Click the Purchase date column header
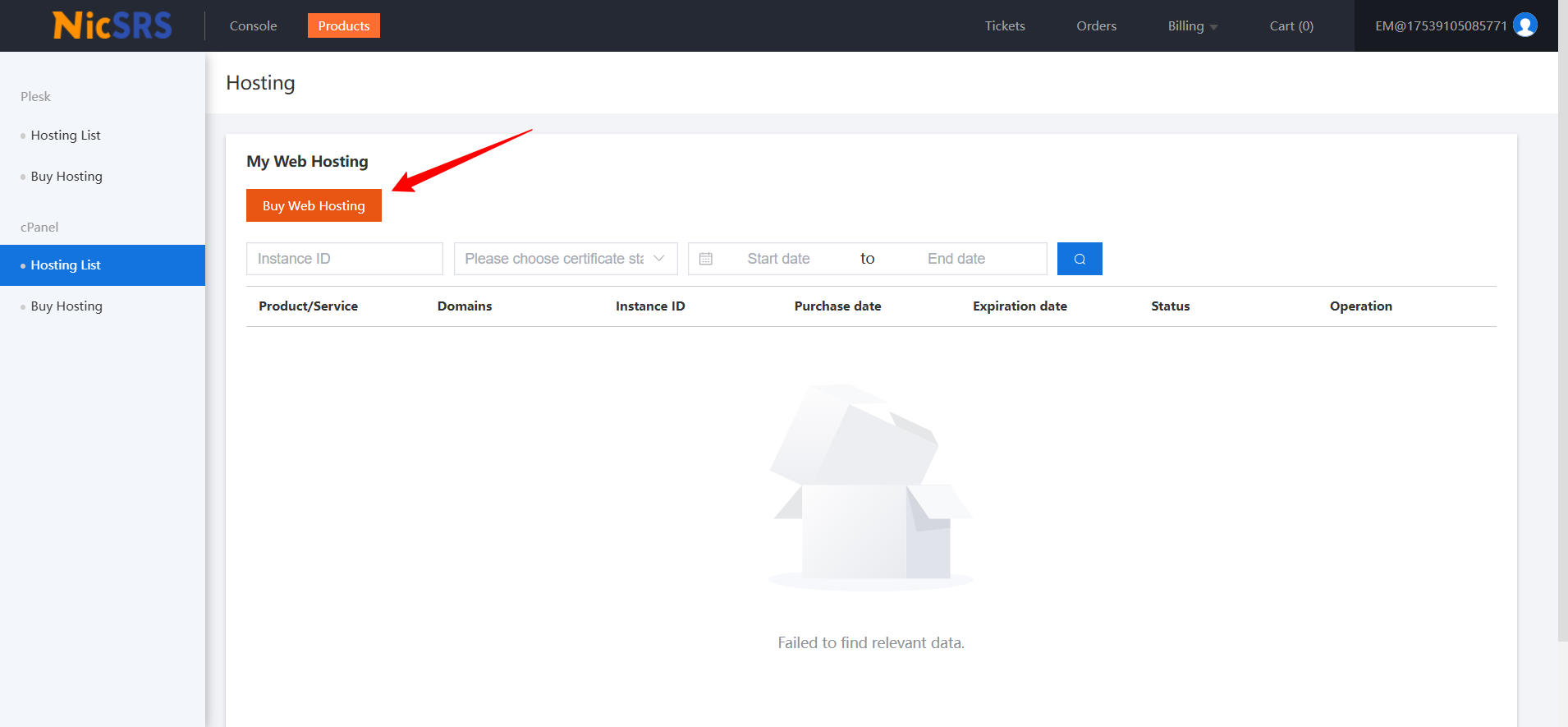 (x=837, y=306)
